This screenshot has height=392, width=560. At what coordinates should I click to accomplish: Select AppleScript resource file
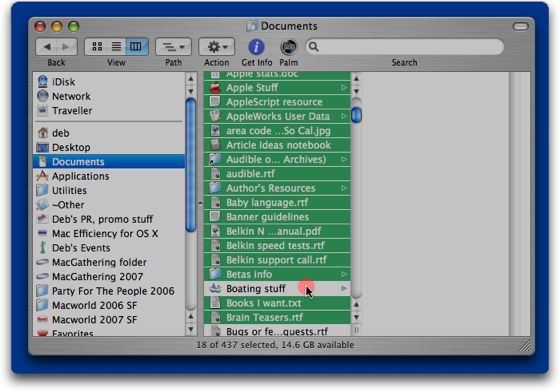(277, 102)
